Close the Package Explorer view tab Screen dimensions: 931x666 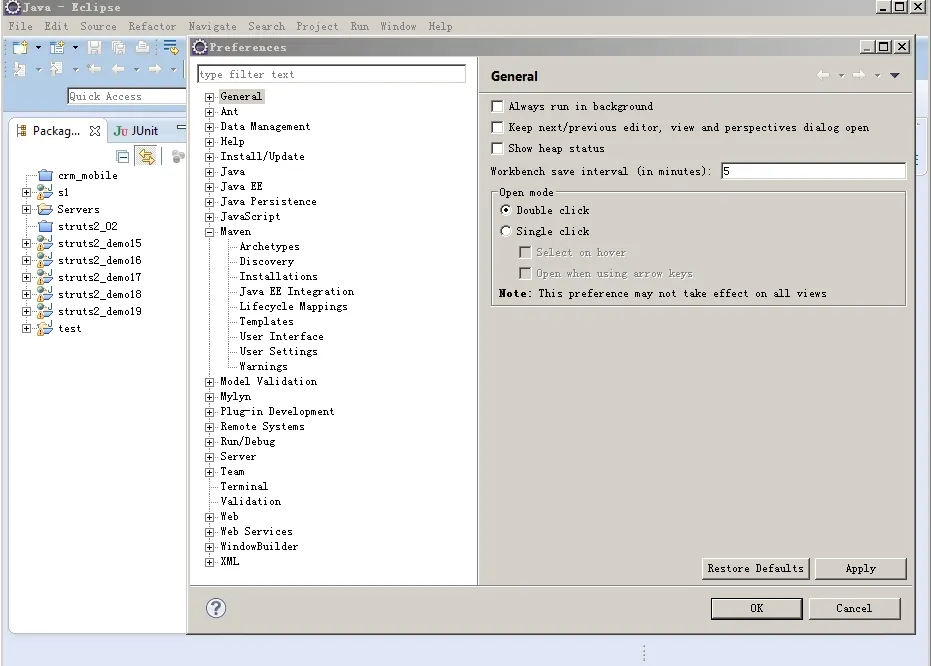tap(95, 131)
